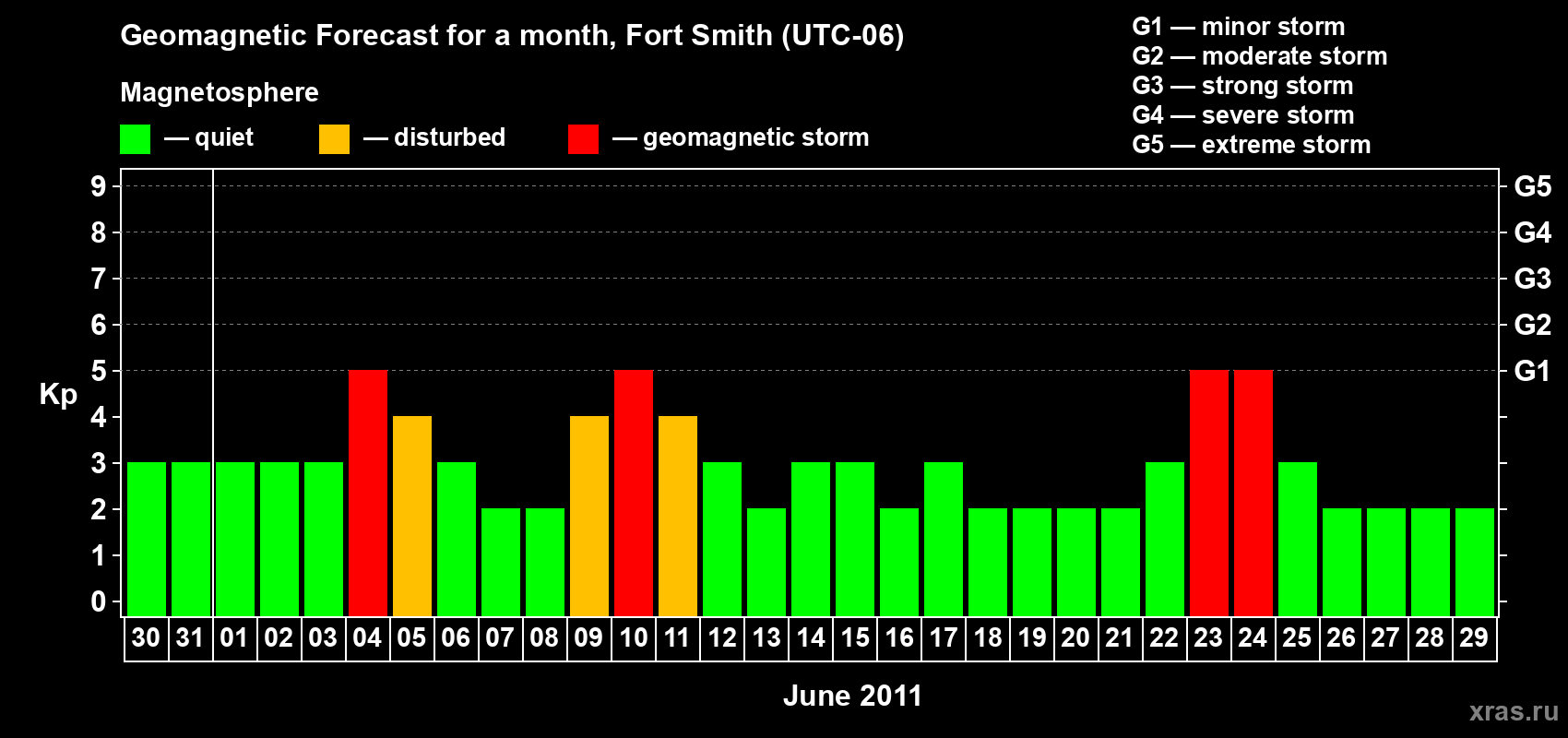Click Kp value 9 on left axis

[99, 186]
